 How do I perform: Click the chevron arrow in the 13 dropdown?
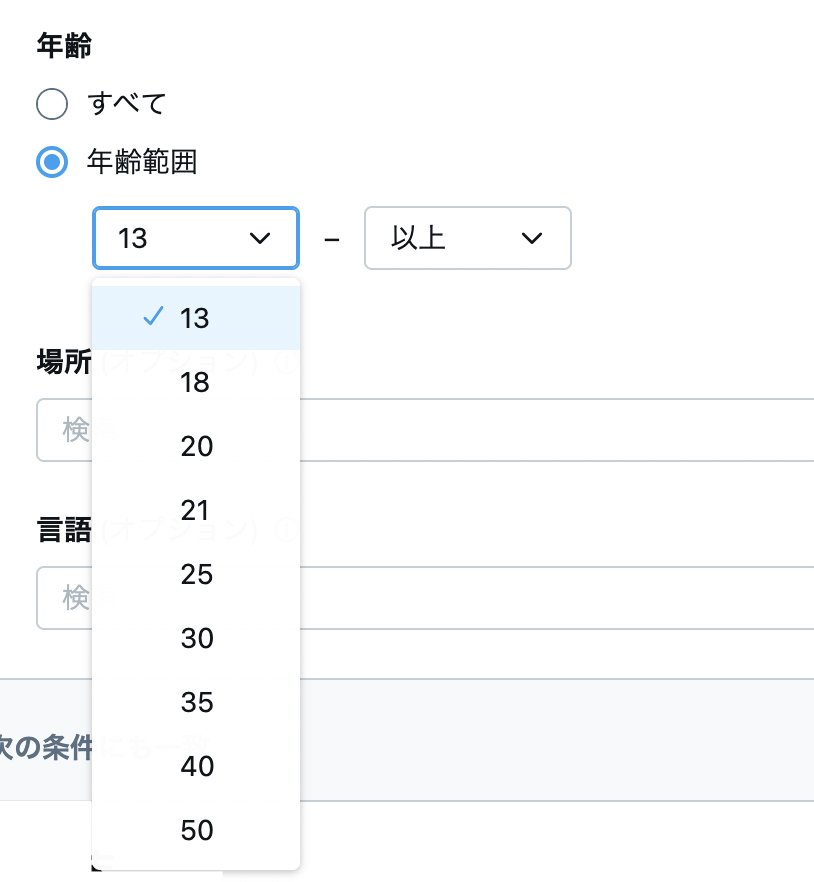tap(260, 238)
